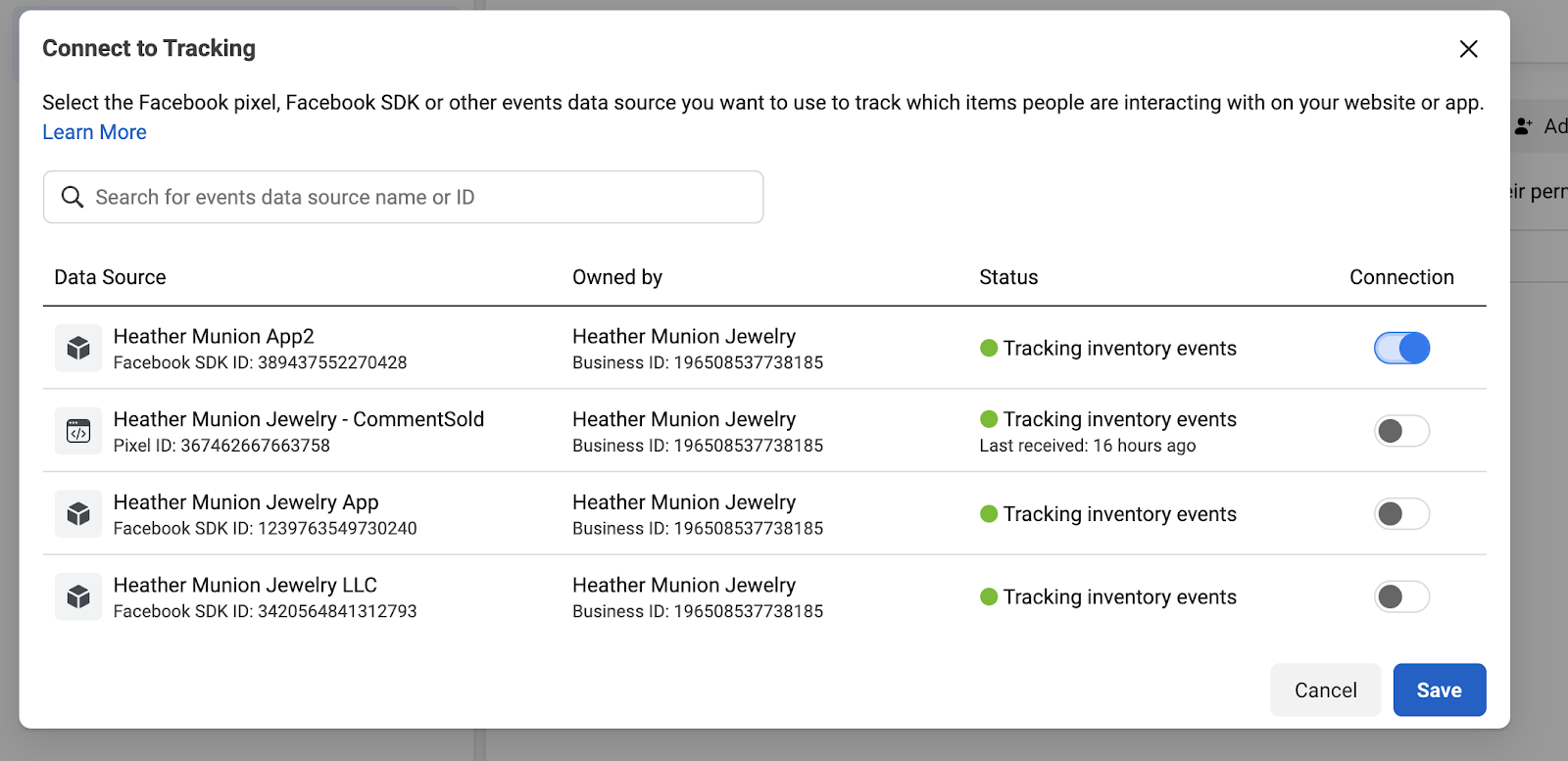1568x761 pixels.
Task: Select Heather Munion Jewelry - CommentSold name
Action: [x=299, y=419]
